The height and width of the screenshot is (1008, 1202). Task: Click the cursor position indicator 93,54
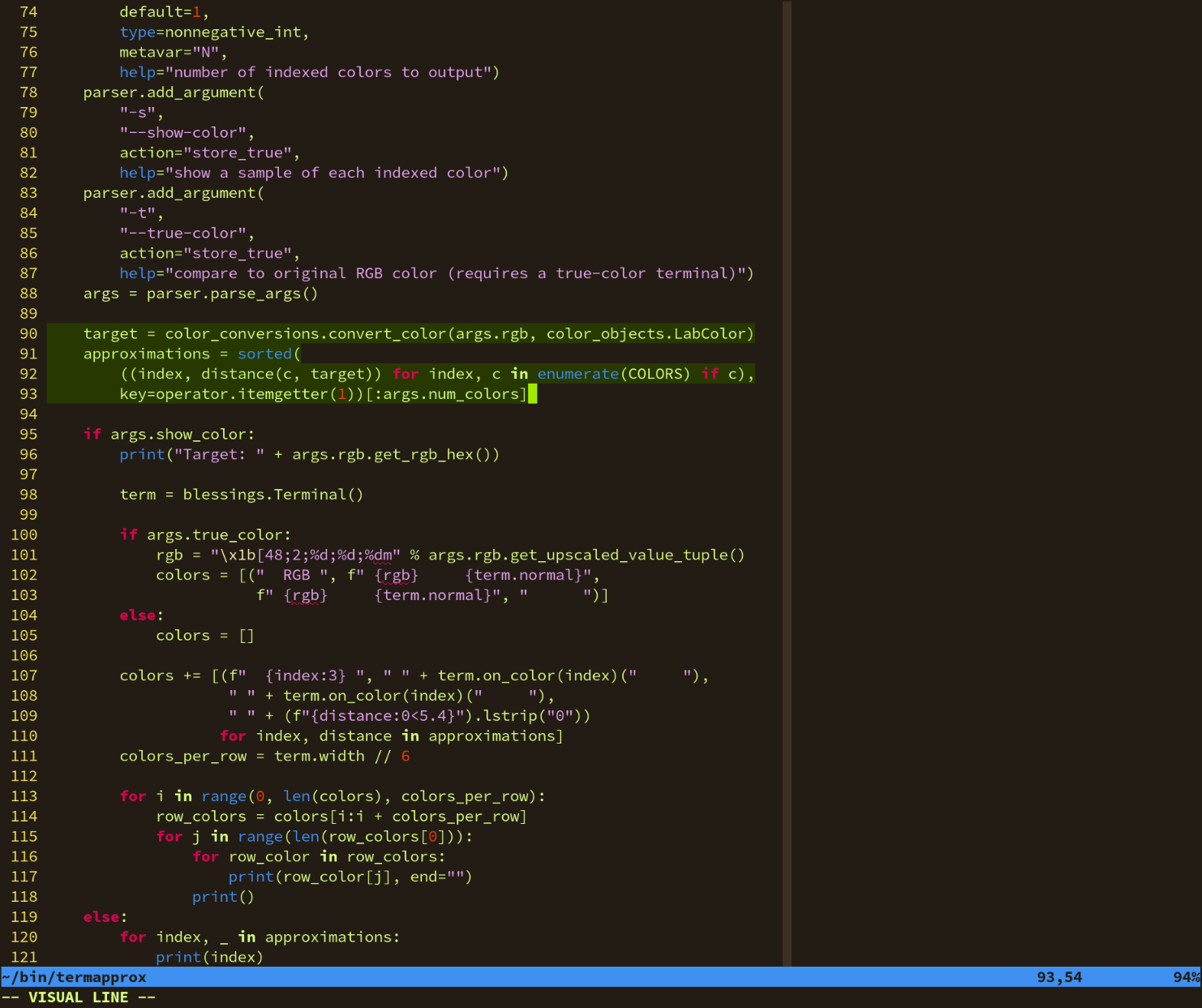click(x=1058, y=978)
